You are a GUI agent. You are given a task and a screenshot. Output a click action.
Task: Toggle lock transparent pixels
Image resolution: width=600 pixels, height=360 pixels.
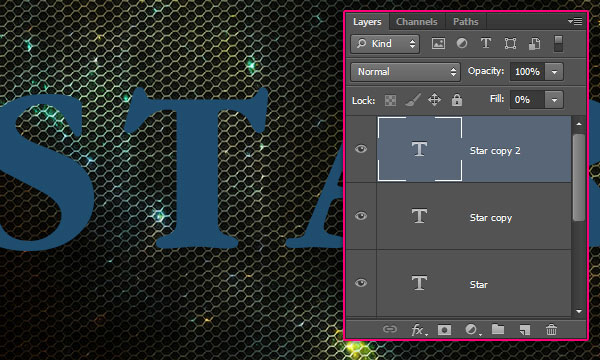390,100
